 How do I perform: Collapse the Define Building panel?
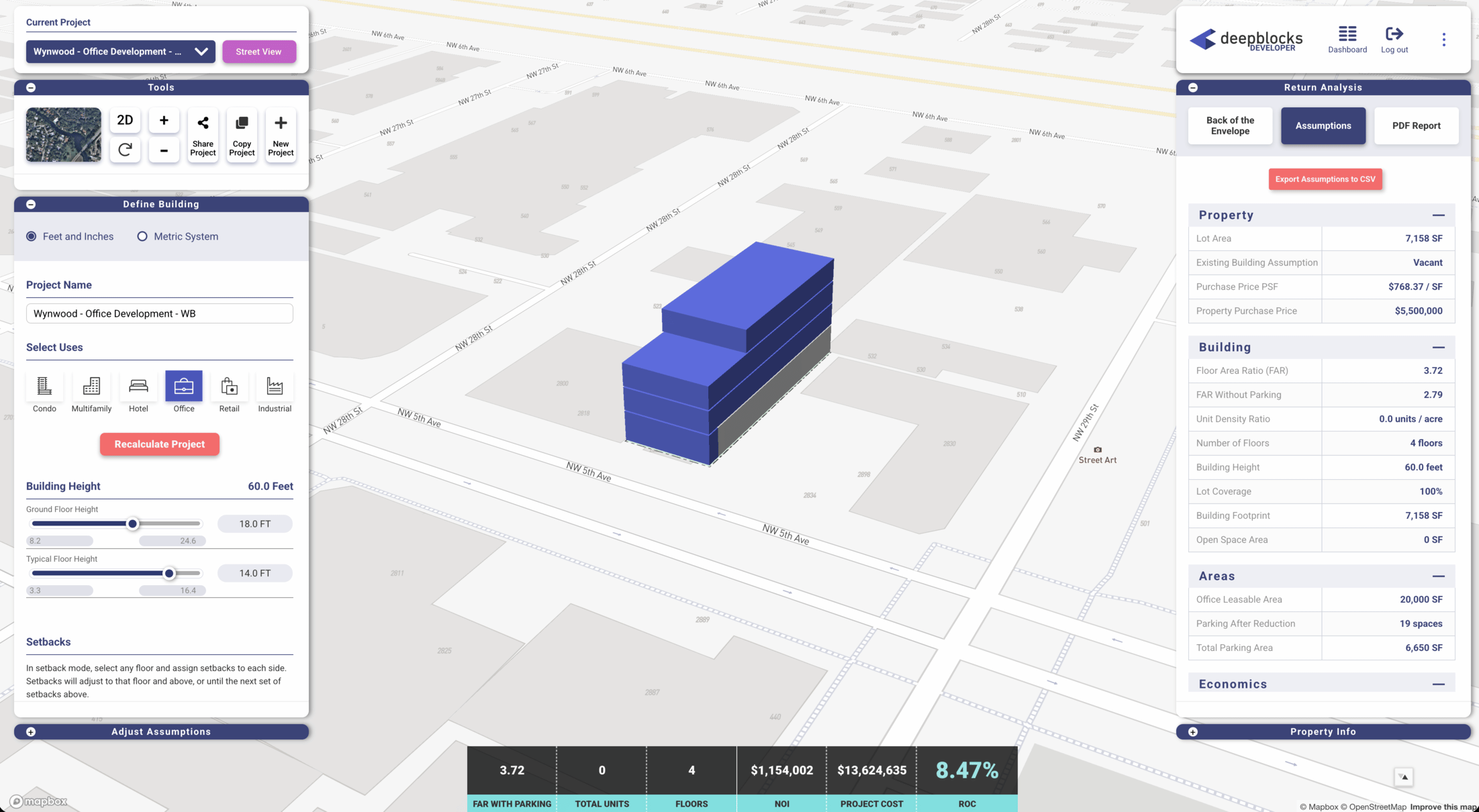(31, 204)
